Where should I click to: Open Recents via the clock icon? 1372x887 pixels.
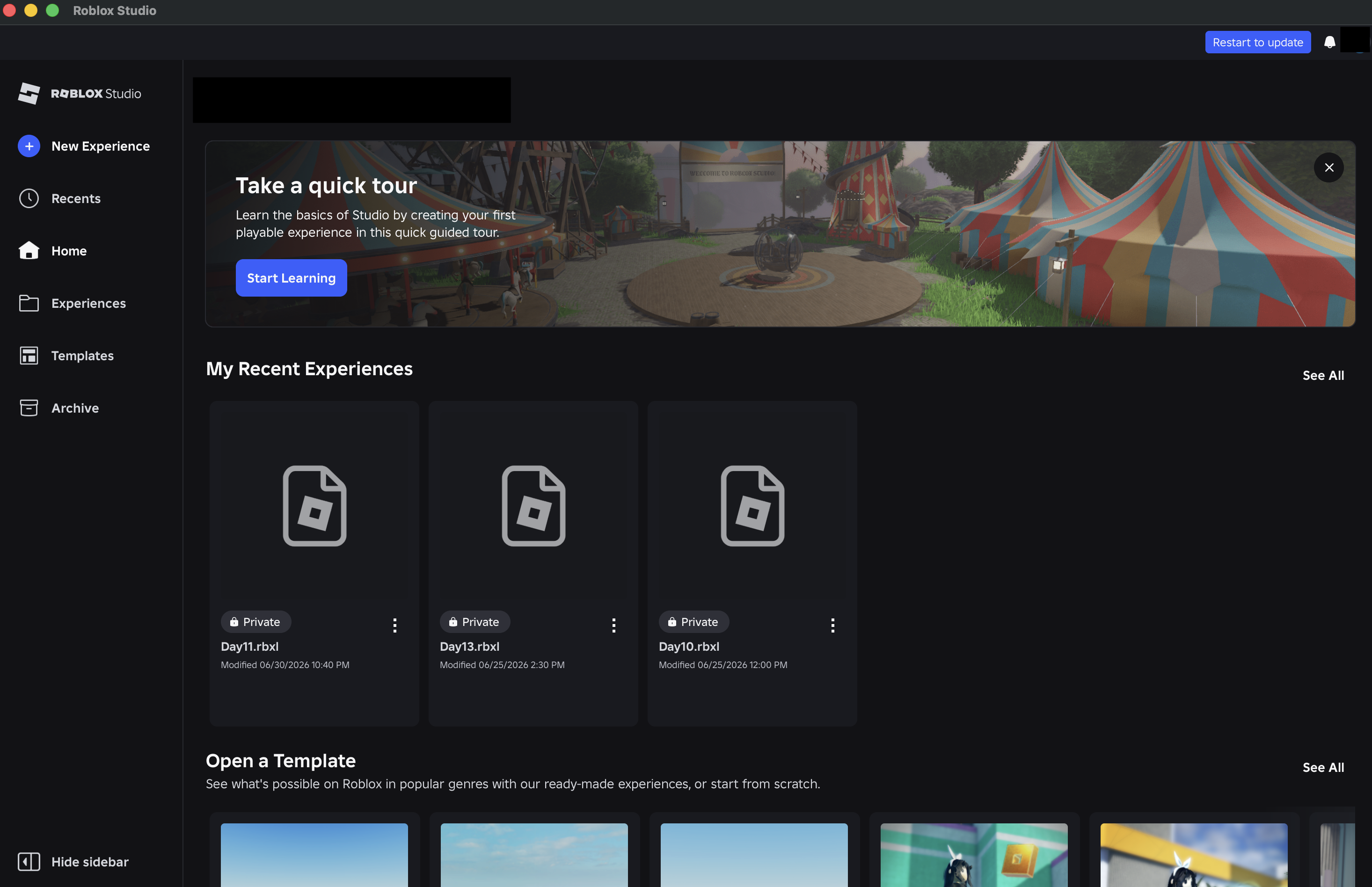point(29,199)
